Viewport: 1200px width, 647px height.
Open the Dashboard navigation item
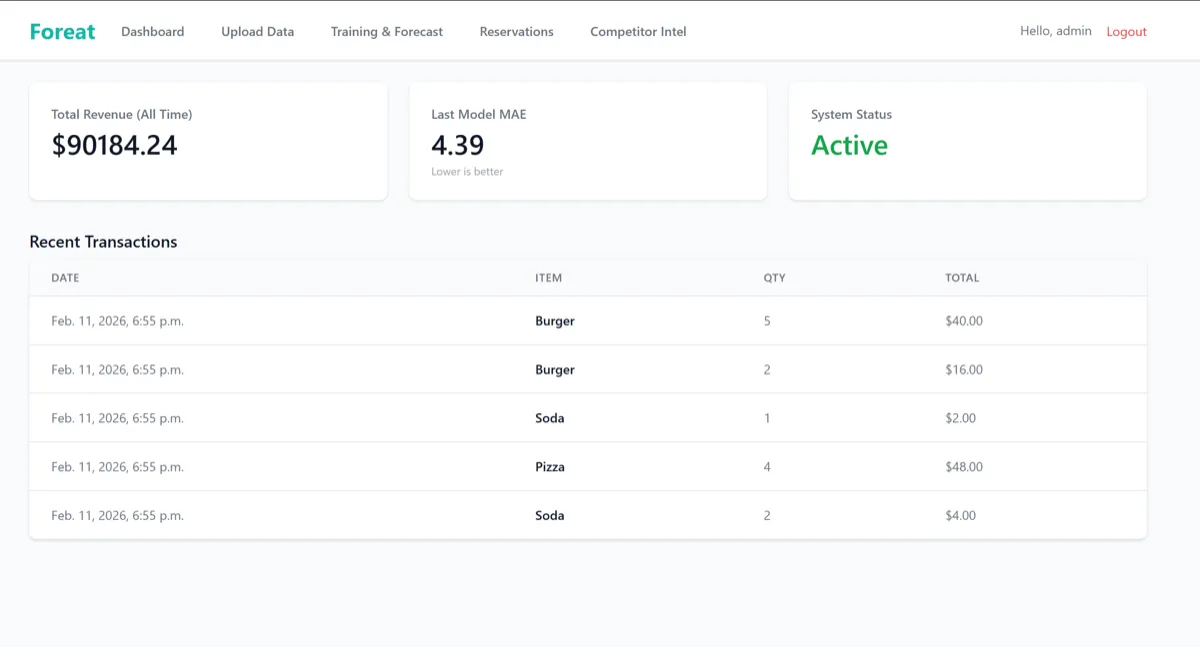(152, 31)
